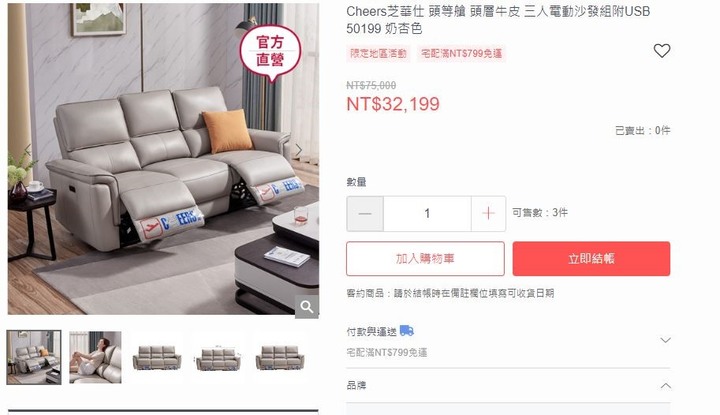Open image zoom magnifier icon
720x415 pixels.
307,306
